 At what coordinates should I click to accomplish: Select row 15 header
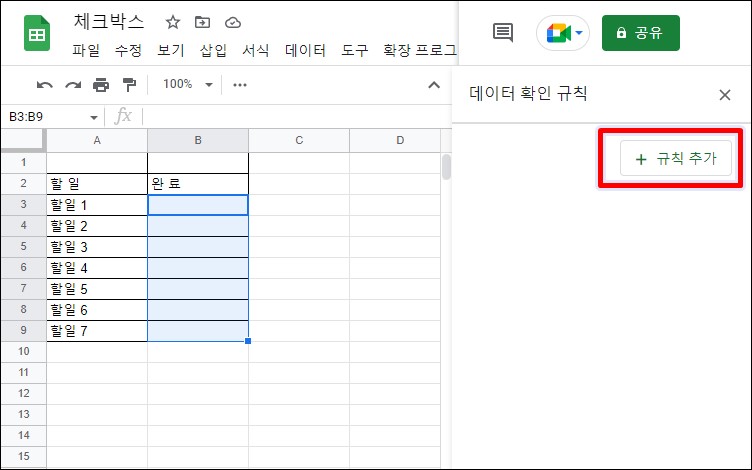coord(24,457)
